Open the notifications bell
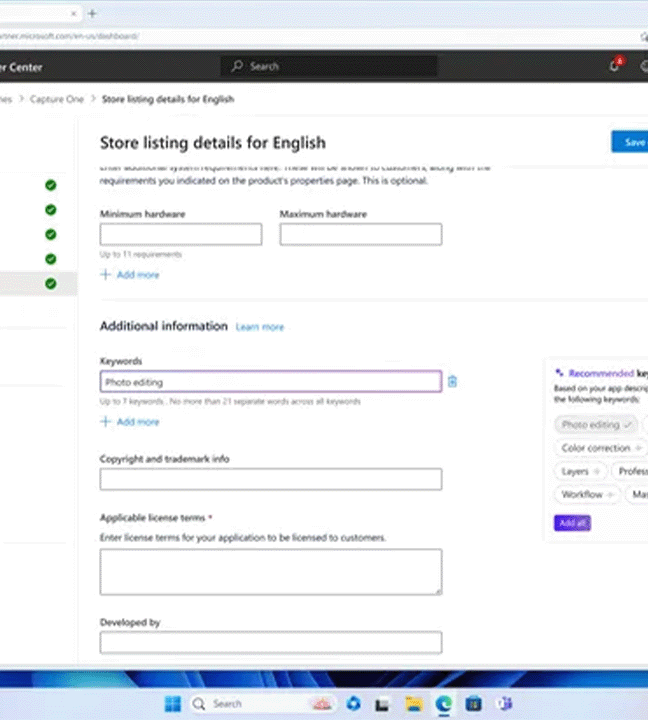 [x=614, y=66]
